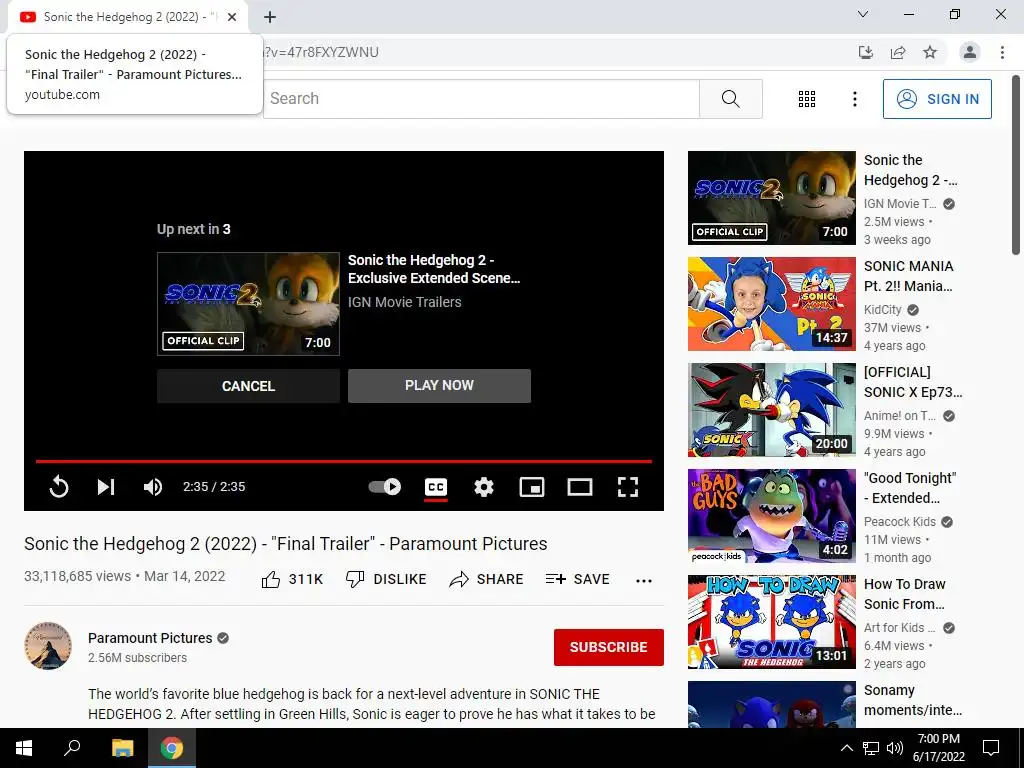Enter full screen mode
Screen dimensions: 1024x768
click(628, 487)
